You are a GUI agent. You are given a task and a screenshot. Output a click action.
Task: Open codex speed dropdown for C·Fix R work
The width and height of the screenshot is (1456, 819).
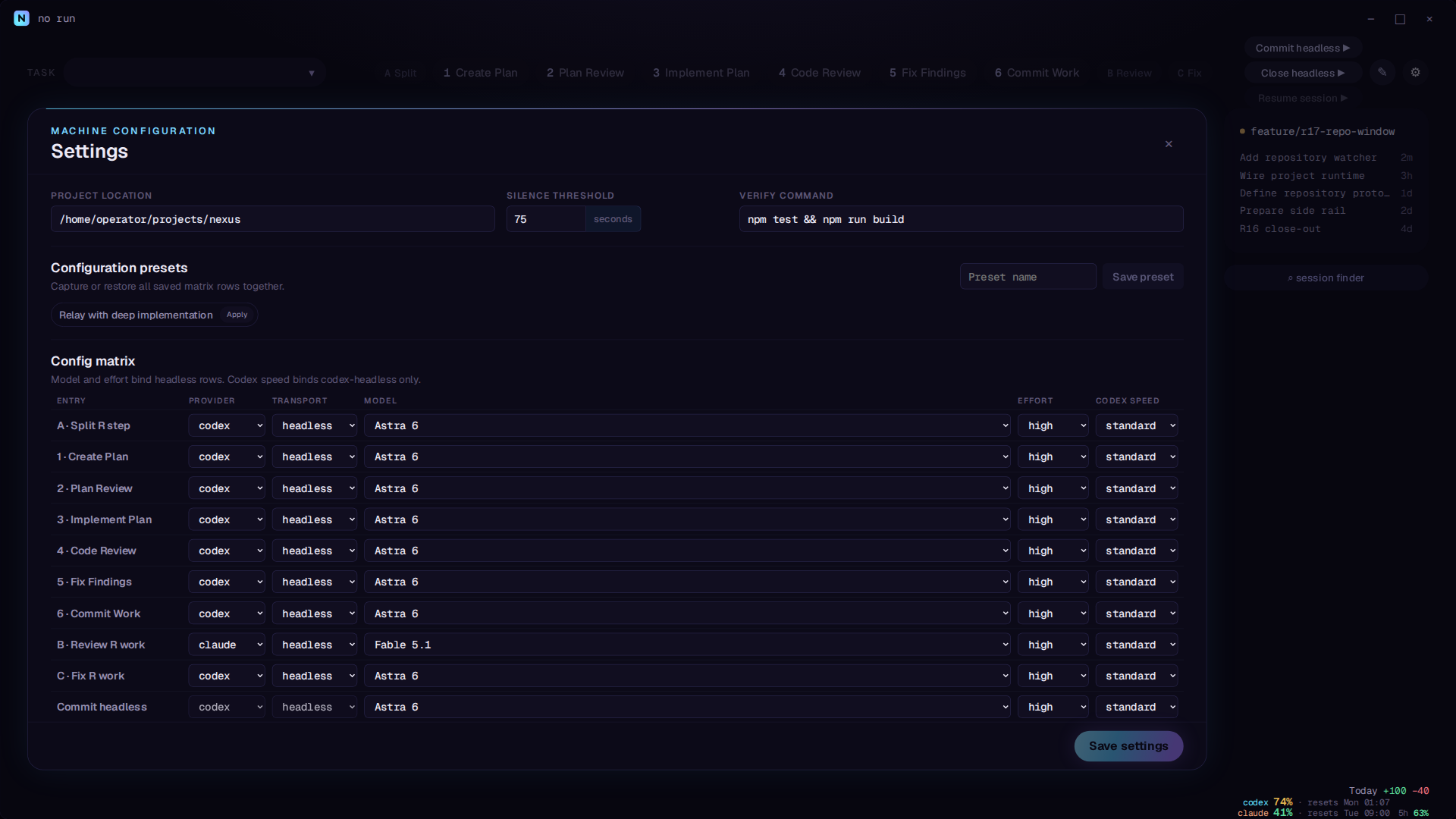(x=1137, y=676)
